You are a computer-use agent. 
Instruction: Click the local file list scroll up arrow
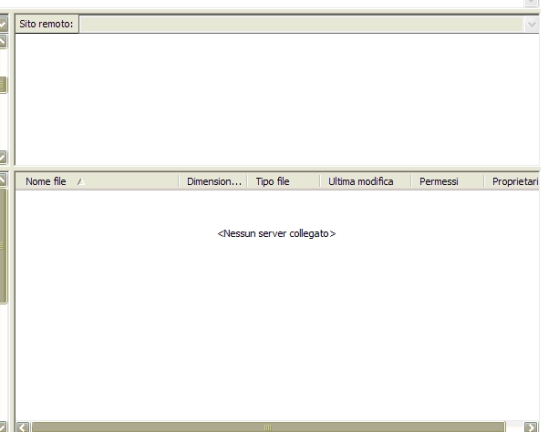(3, 180)
